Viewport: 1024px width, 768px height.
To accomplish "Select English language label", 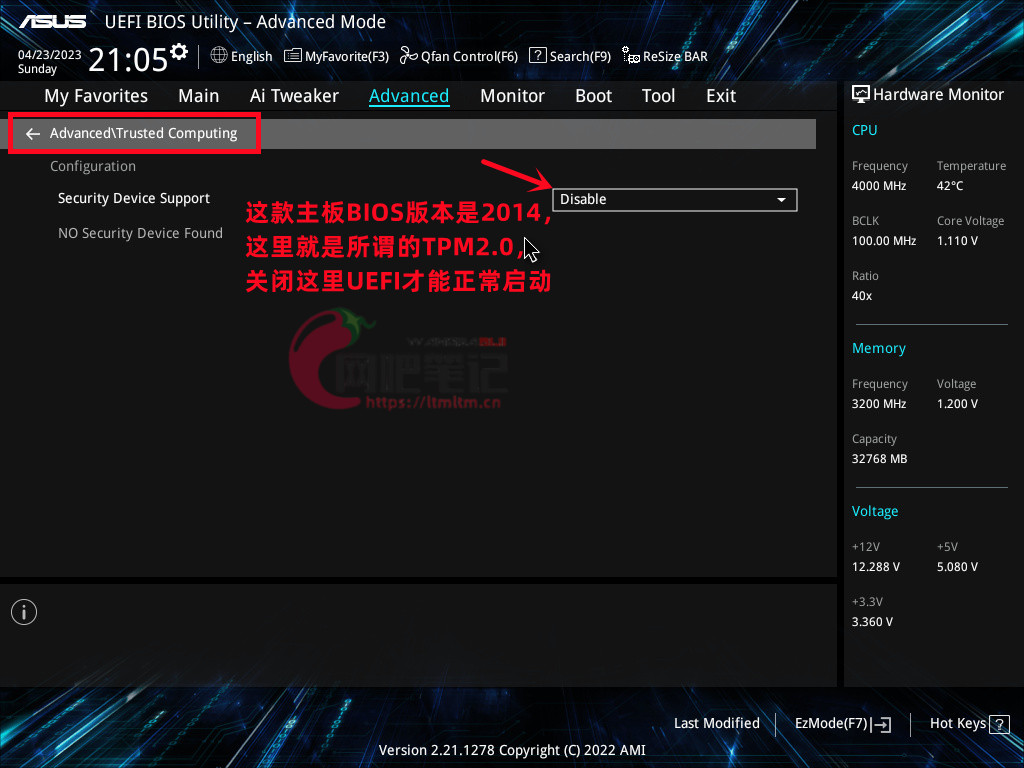I will tap(251, 57).
